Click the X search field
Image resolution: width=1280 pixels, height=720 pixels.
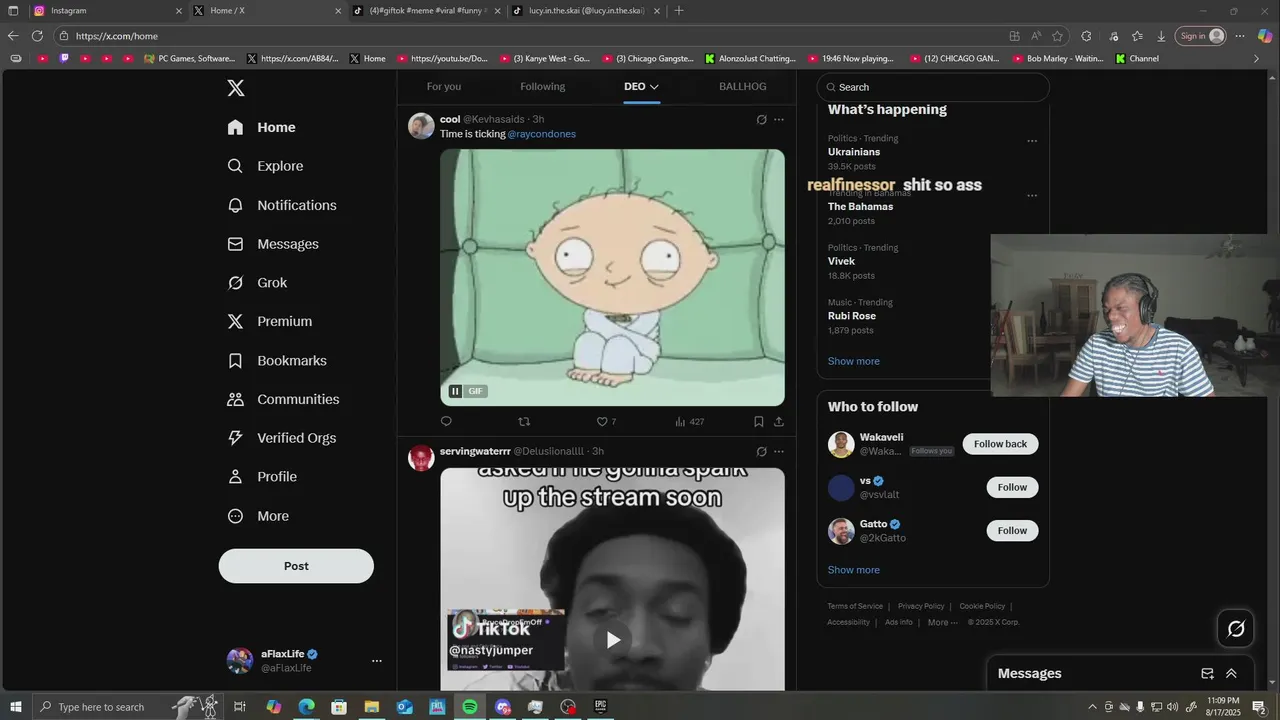point(933,87)
